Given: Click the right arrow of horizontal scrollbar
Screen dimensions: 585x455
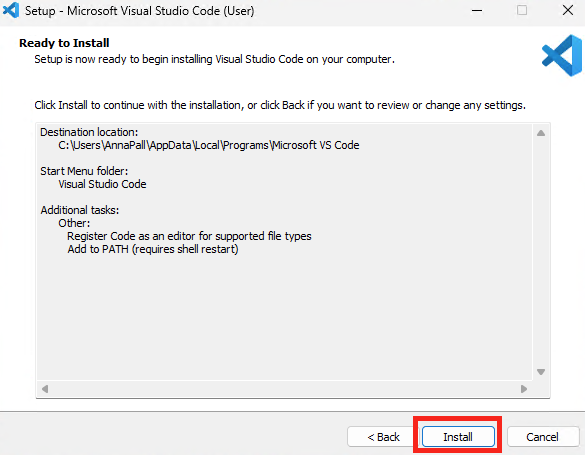Looking at the screenshot, I should point(524,389).
